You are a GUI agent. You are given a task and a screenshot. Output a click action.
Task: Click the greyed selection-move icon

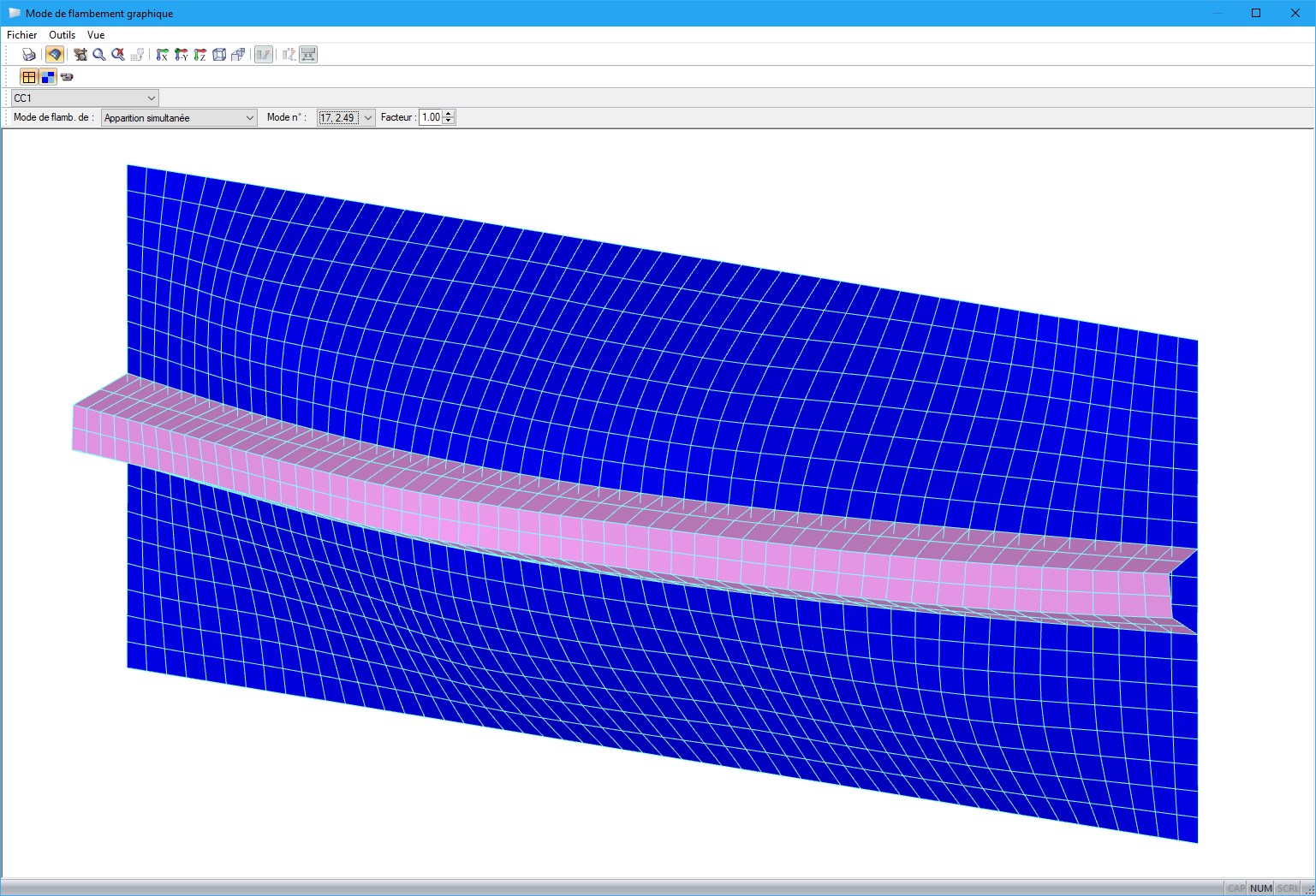point(137,55)
